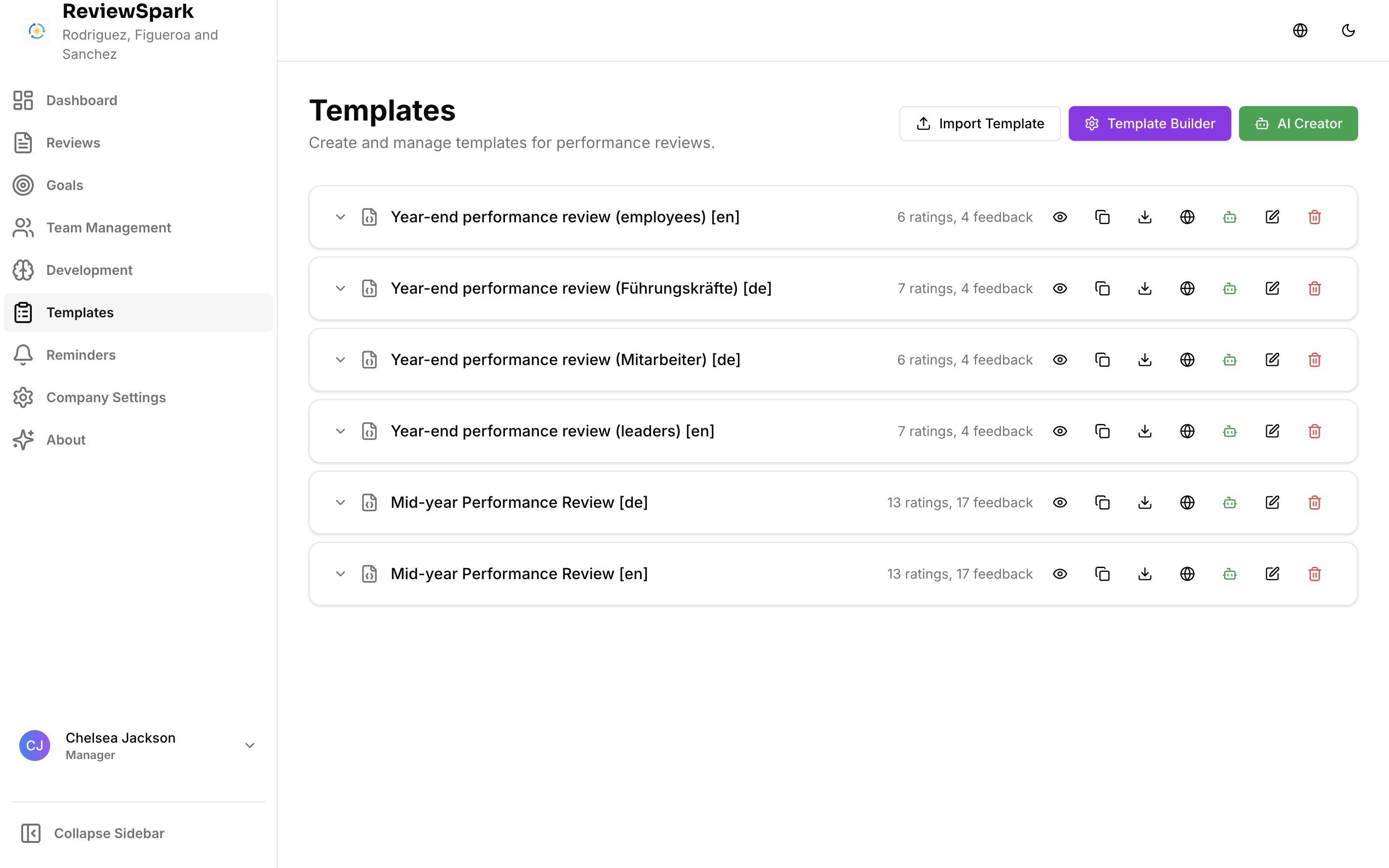Open Company Settings from the sidebar
The width and height of the screenshot is (1389, 868).
click(106, 397)
